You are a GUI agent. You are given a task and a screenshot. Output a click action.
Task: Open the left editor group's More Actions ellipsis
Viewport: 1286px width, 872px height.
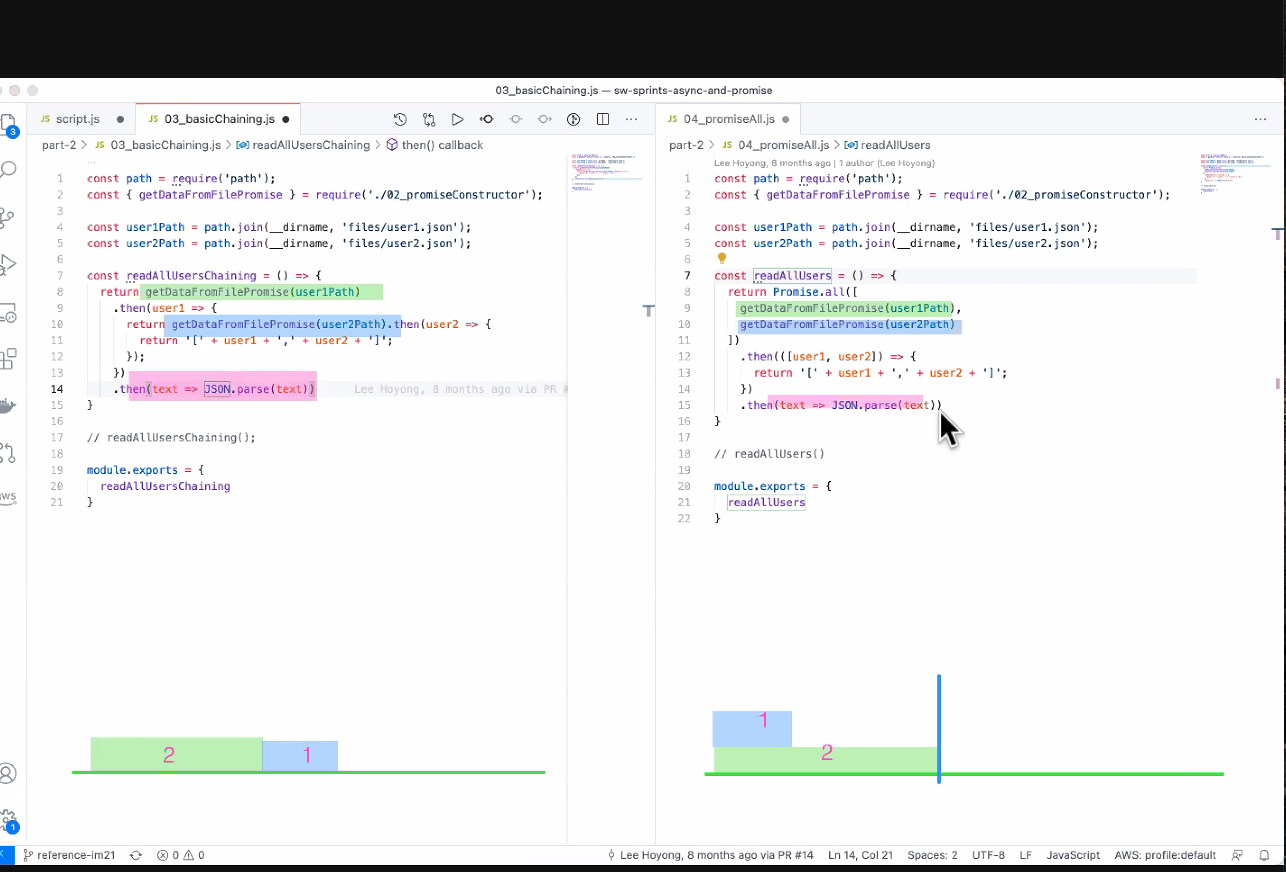tap(631, 119)
